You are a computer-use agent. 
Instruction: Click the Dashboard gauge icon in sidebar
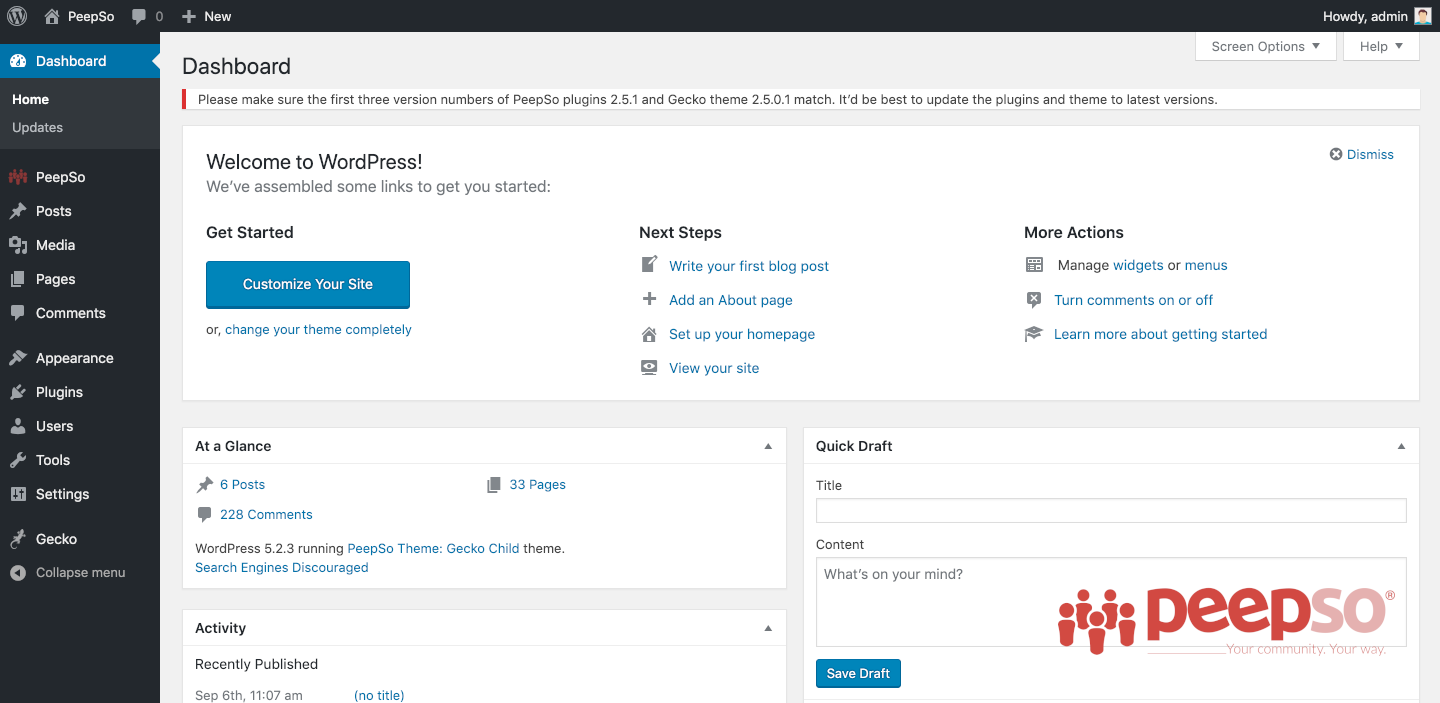tap(18, 61)
